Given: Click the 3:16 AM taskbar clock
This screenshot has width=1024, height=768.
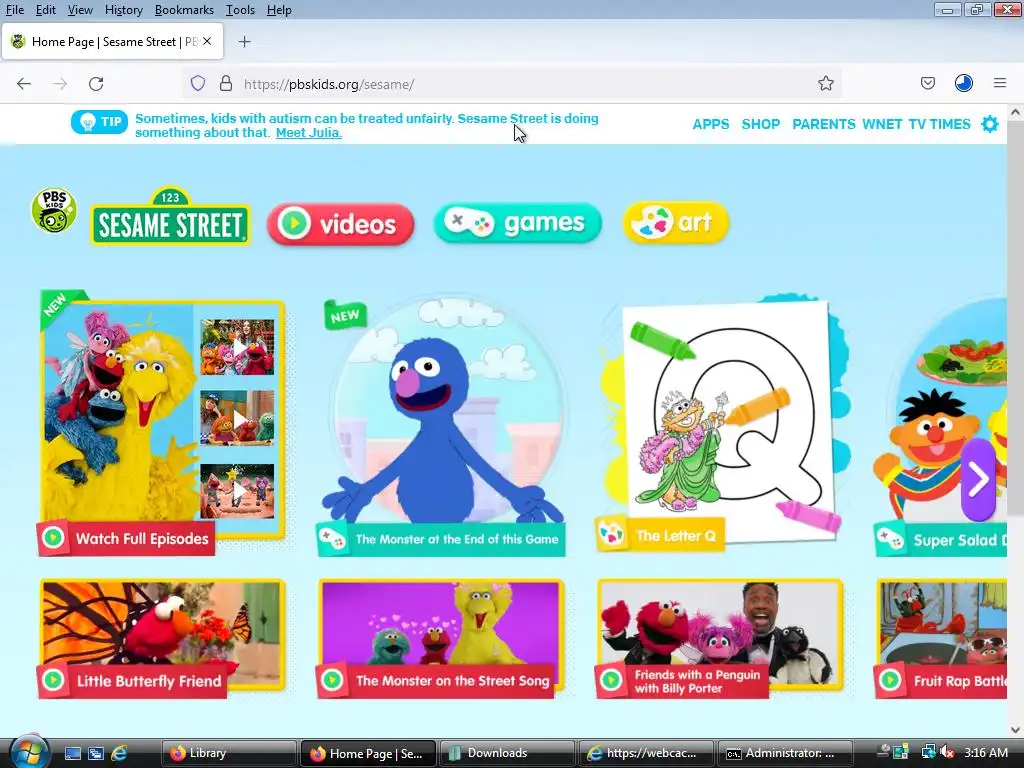Looking at the screenshot, I should click(986, 753).
